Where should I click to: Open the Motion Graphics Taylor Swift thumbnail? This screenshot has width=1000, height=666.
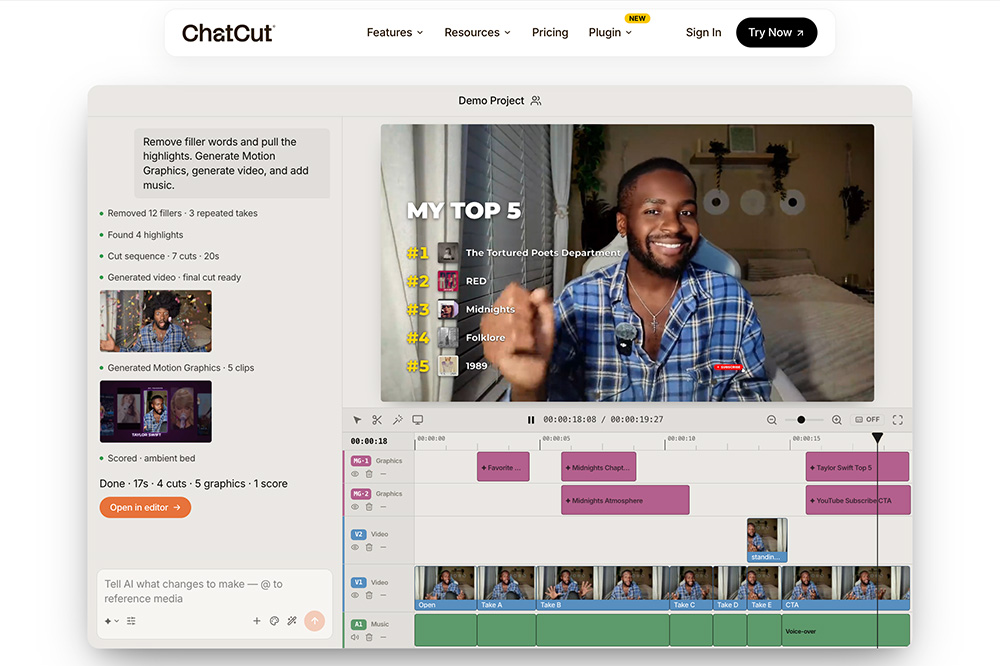tap(156, 411)
